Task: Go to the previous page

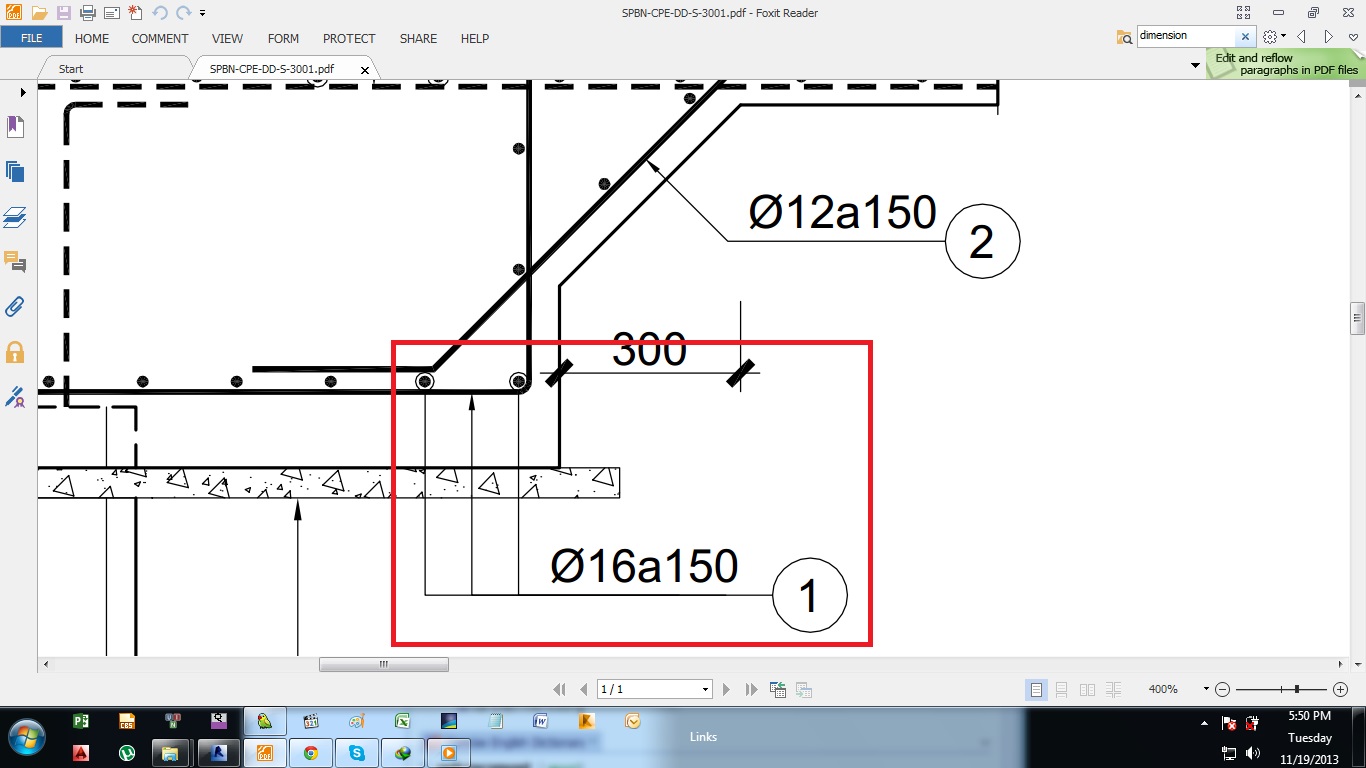Action: point(583,689)
